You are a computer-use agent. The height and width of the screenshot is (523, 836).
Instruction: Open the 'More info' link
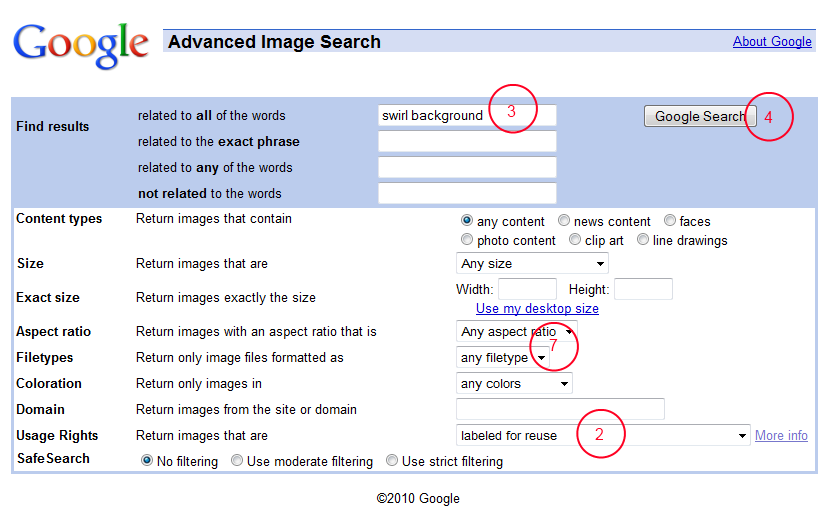781,436
